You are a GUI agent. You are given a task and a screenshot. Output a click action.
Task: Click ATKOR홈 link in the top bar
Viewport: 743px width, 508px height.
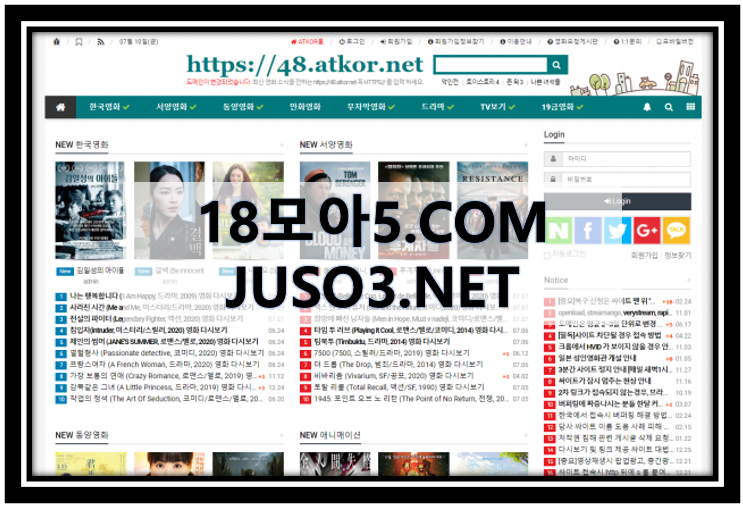click(x=307, y=42)
